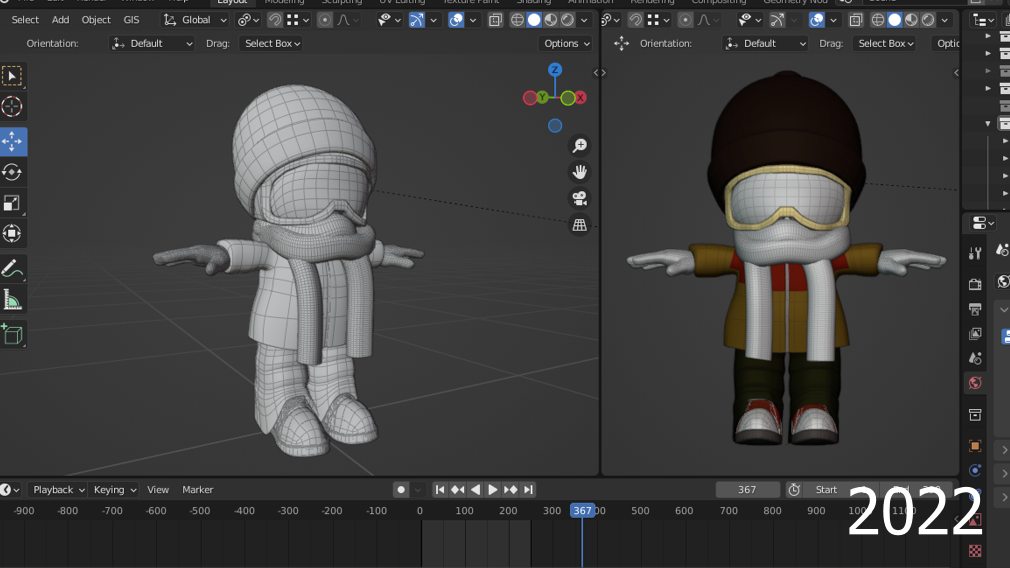
Task: Click the current frame field showing 367
Action: point(747,489)
